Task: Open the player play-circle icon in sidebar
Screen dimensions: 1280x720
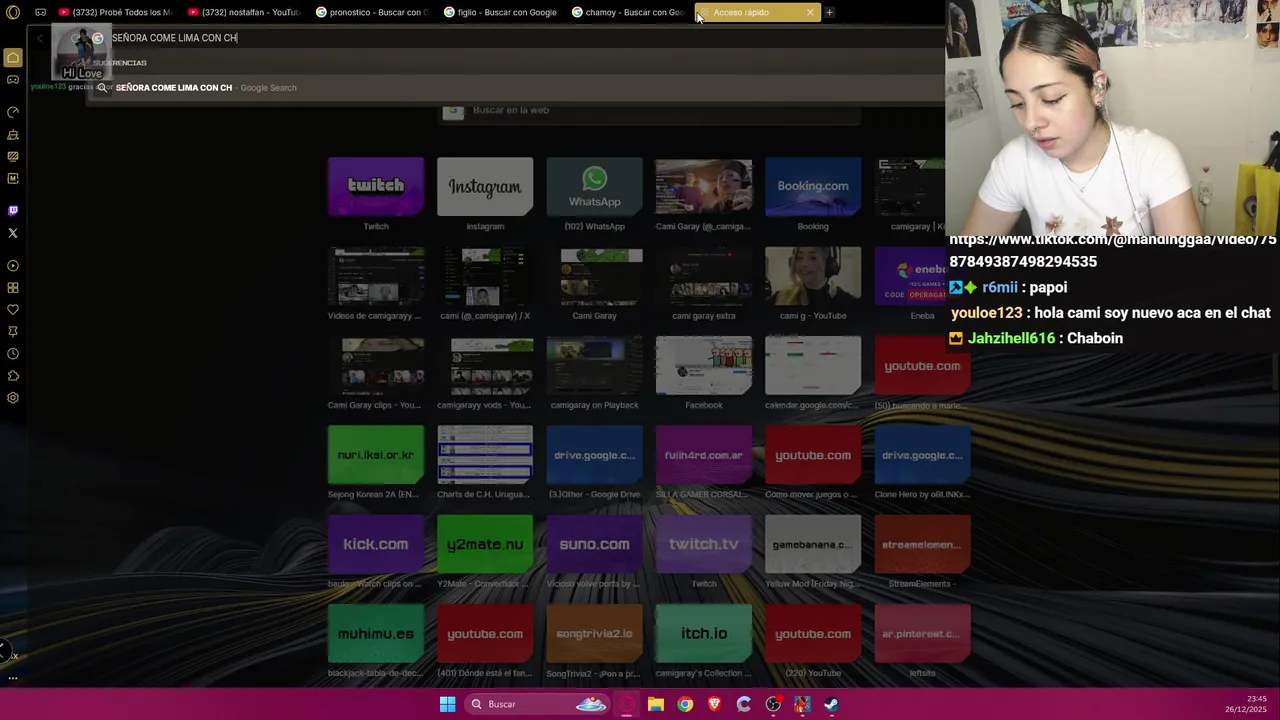Action: point(13,266)
